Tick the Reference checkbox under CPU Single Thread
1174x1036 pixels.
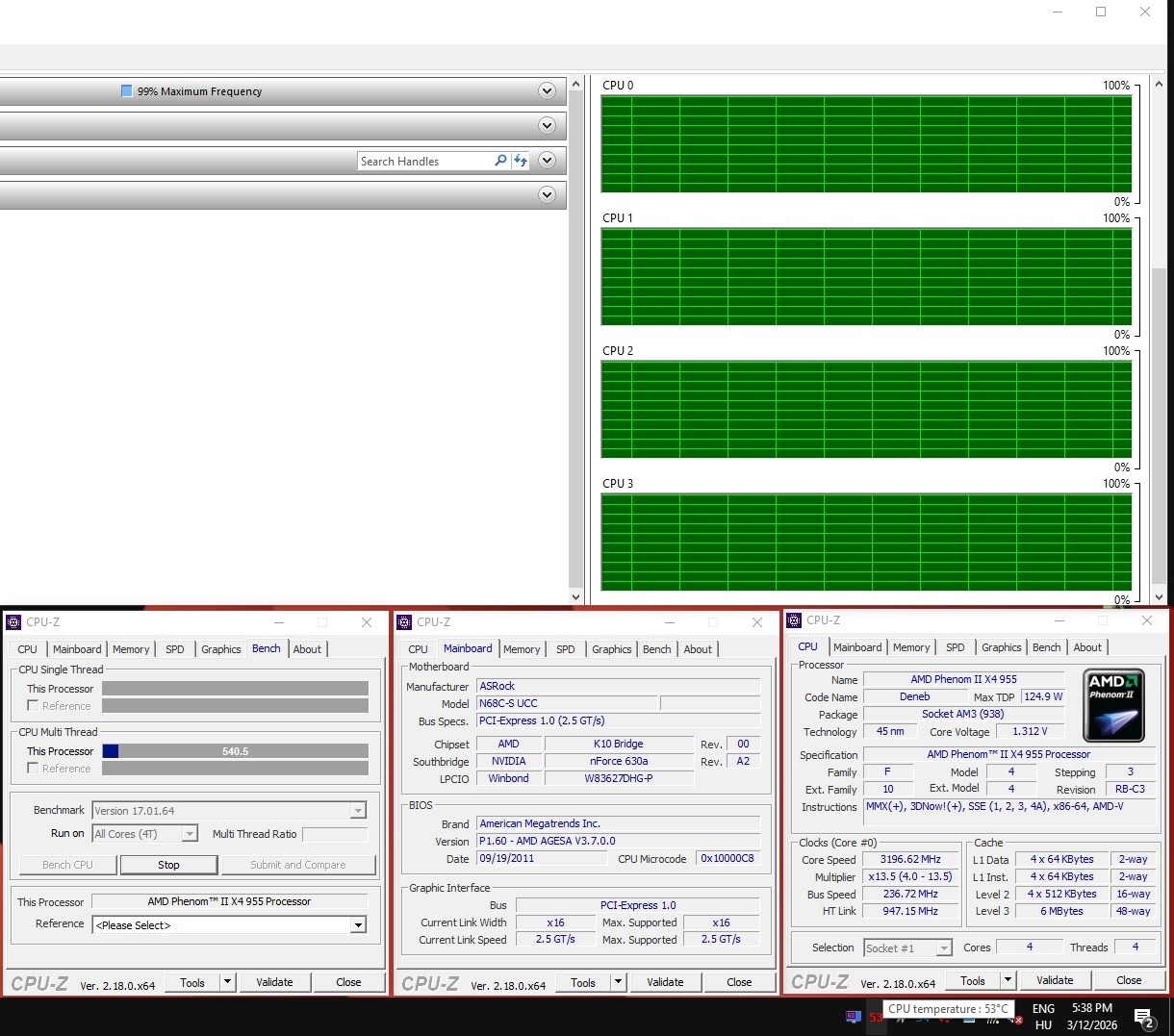tap(33, 705)
